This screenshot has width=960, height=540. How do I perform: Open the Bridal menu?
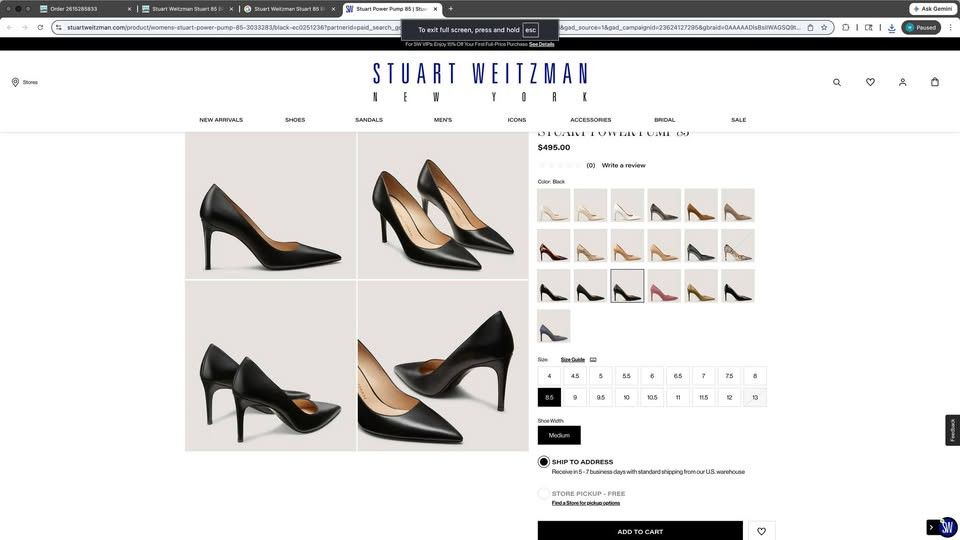664,120
